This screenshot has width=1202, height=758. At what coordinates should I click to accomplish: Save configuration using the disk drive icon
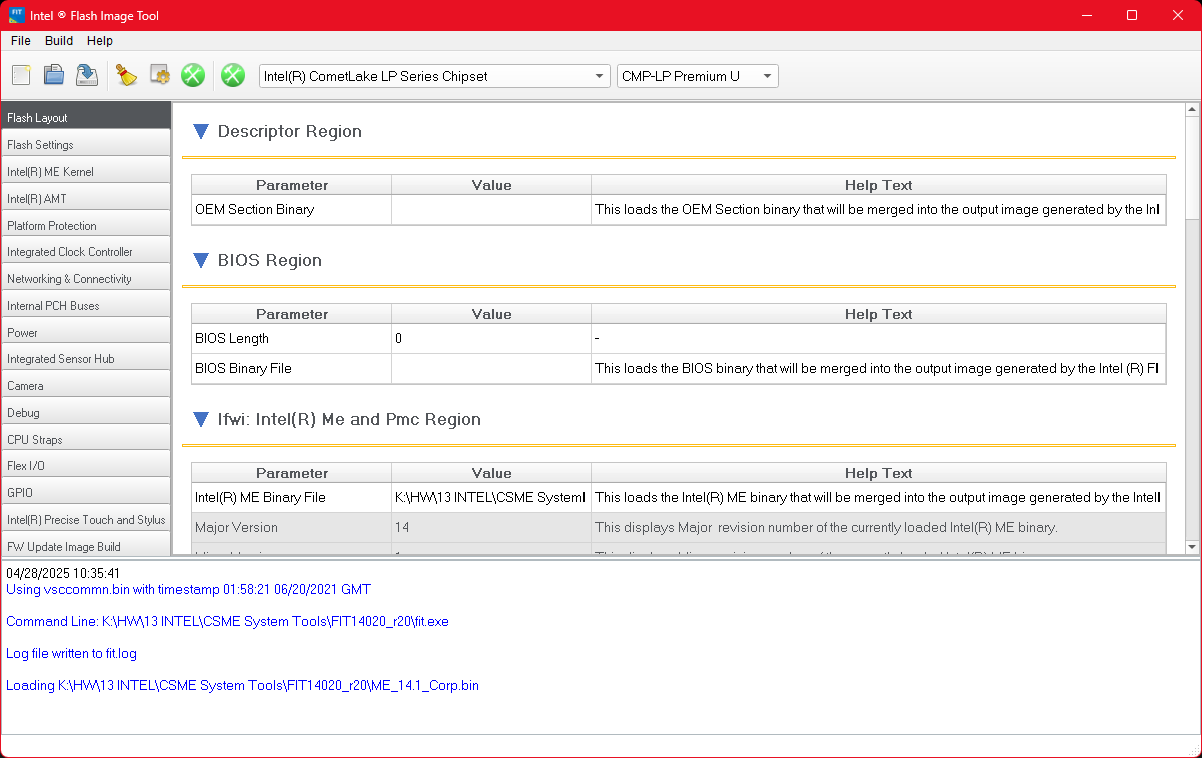(87, 75)
